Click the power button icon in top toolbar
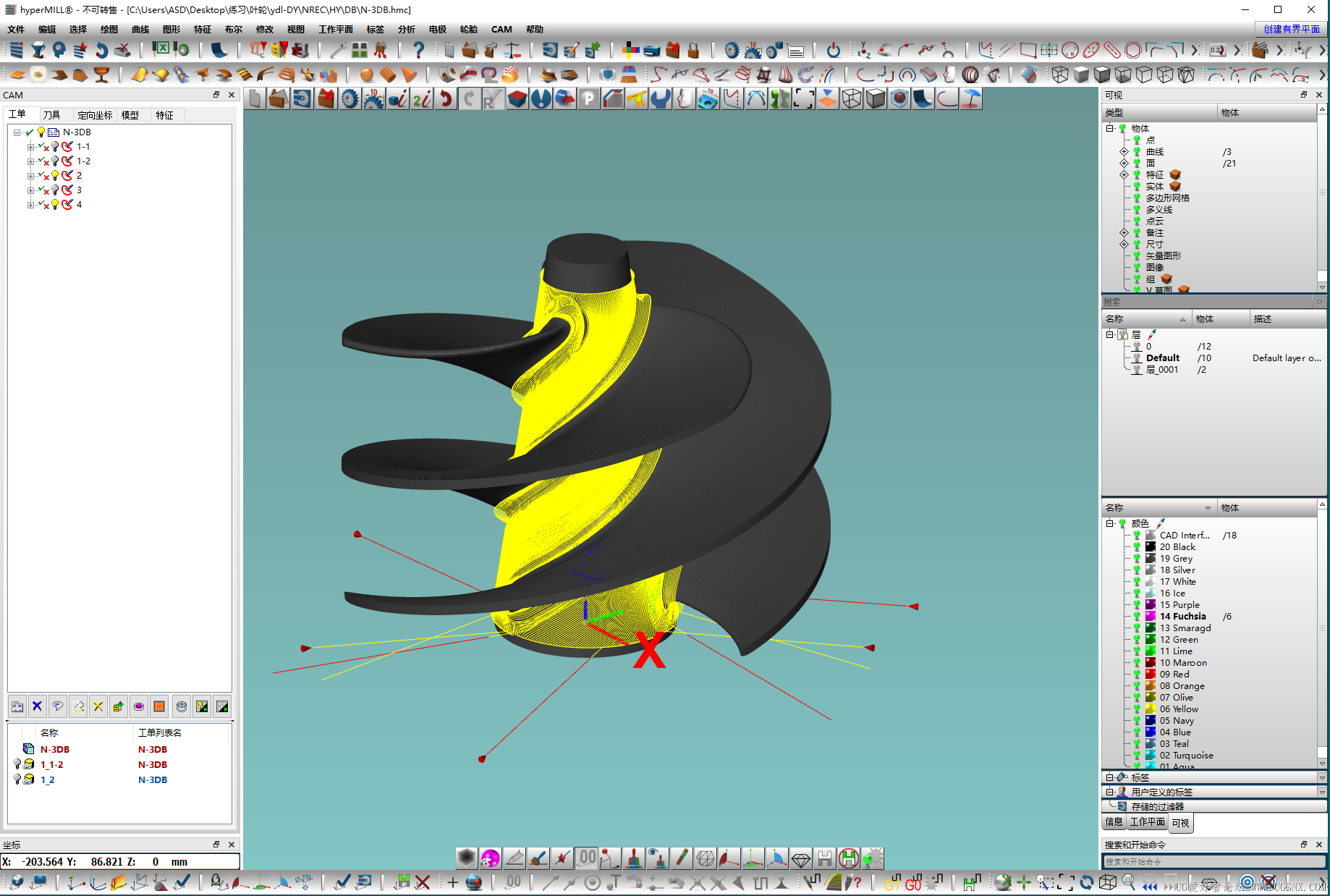 click(x=834, y=50)
